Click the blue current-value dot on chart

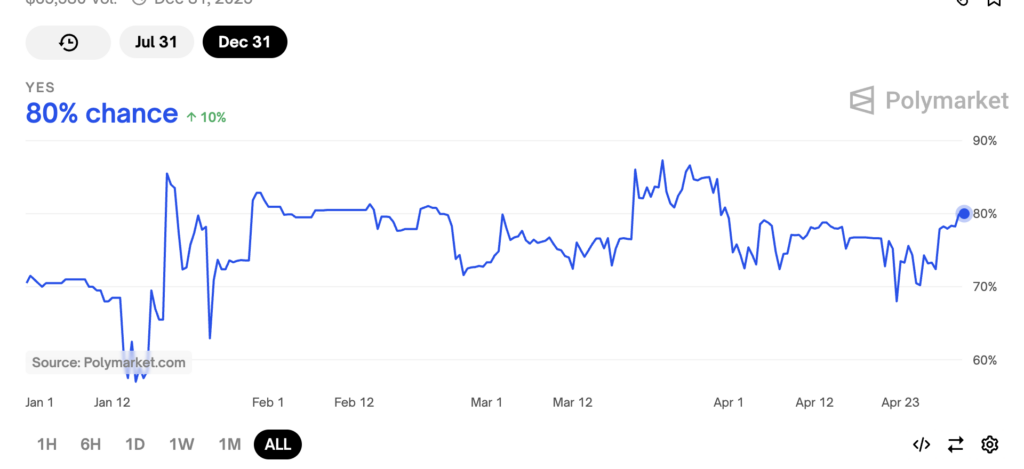(x=964, y=213)
